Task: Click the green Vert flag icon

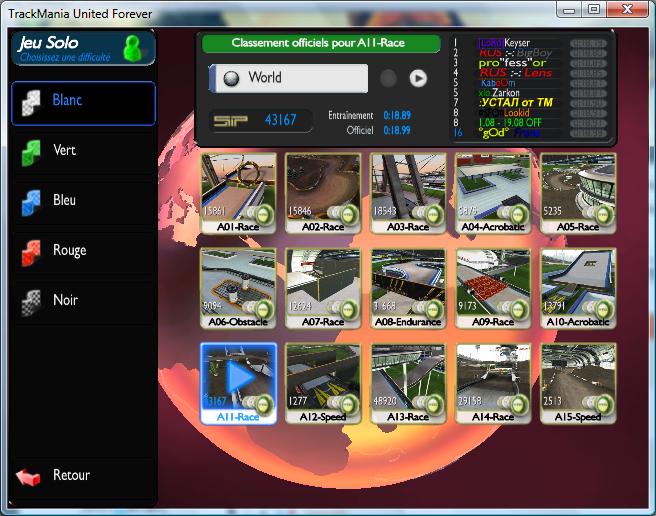Action: [x=32, y=152]
